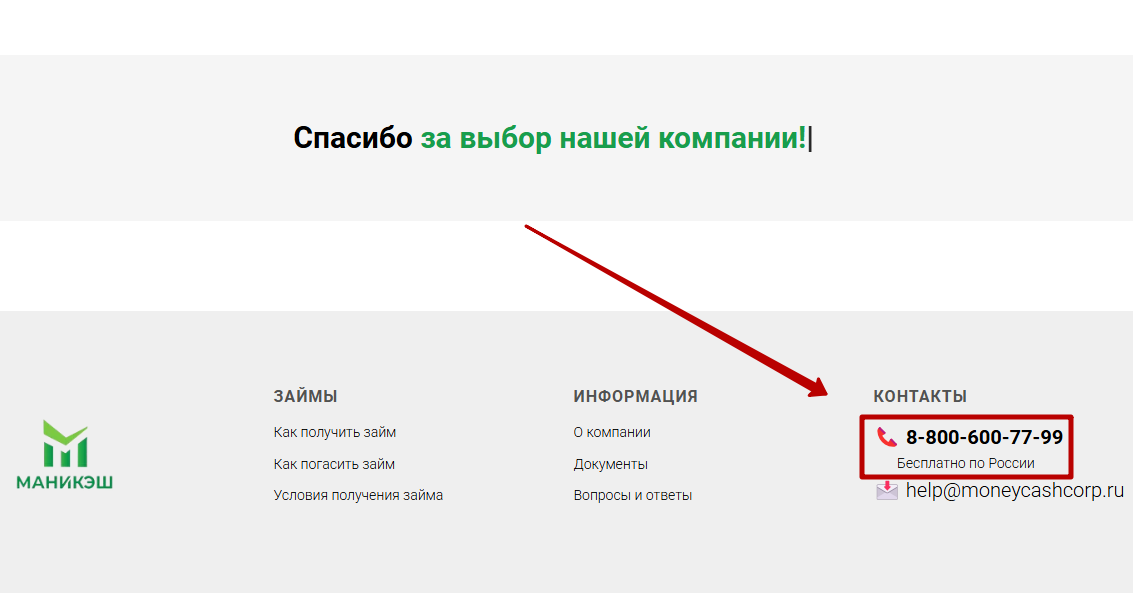The image size is (1133, 593).
Task: Open the 'Как получить займ' link
Action: pyautogui.click(x=335, y=433)
